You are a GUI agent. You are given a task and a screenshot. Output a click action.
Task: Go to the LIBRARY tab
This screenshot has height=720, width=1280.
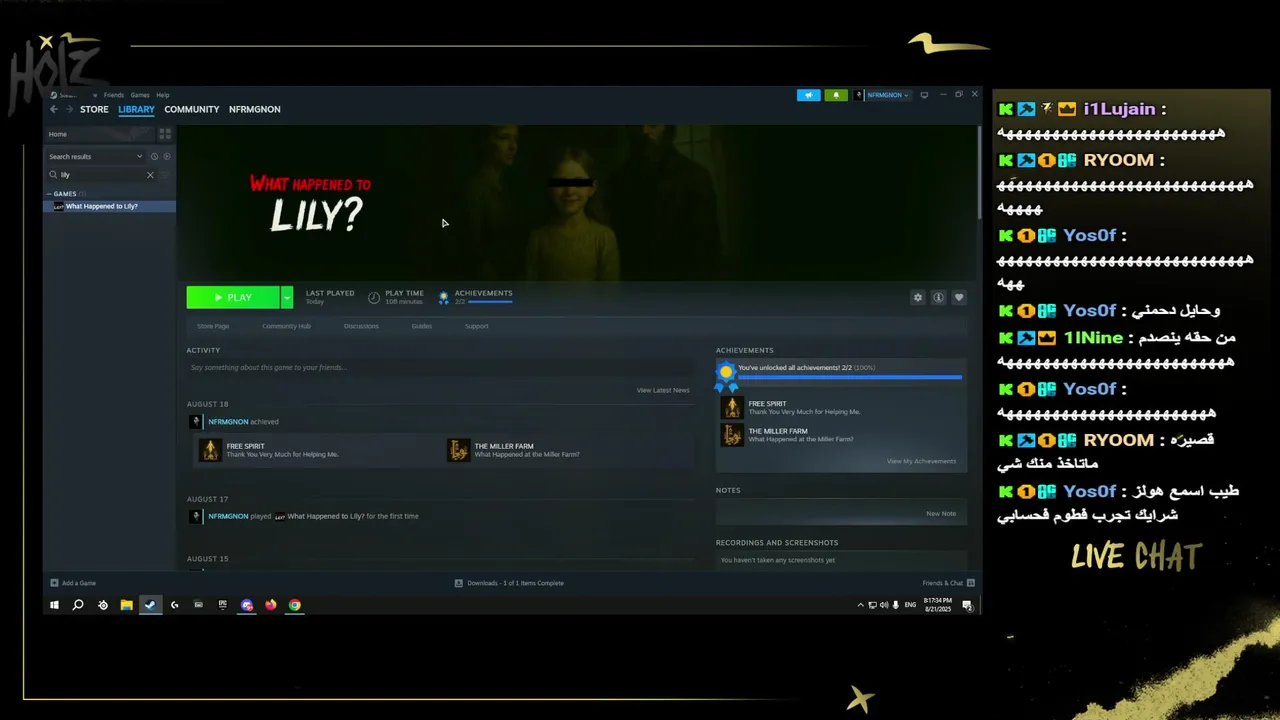(136, 109)
